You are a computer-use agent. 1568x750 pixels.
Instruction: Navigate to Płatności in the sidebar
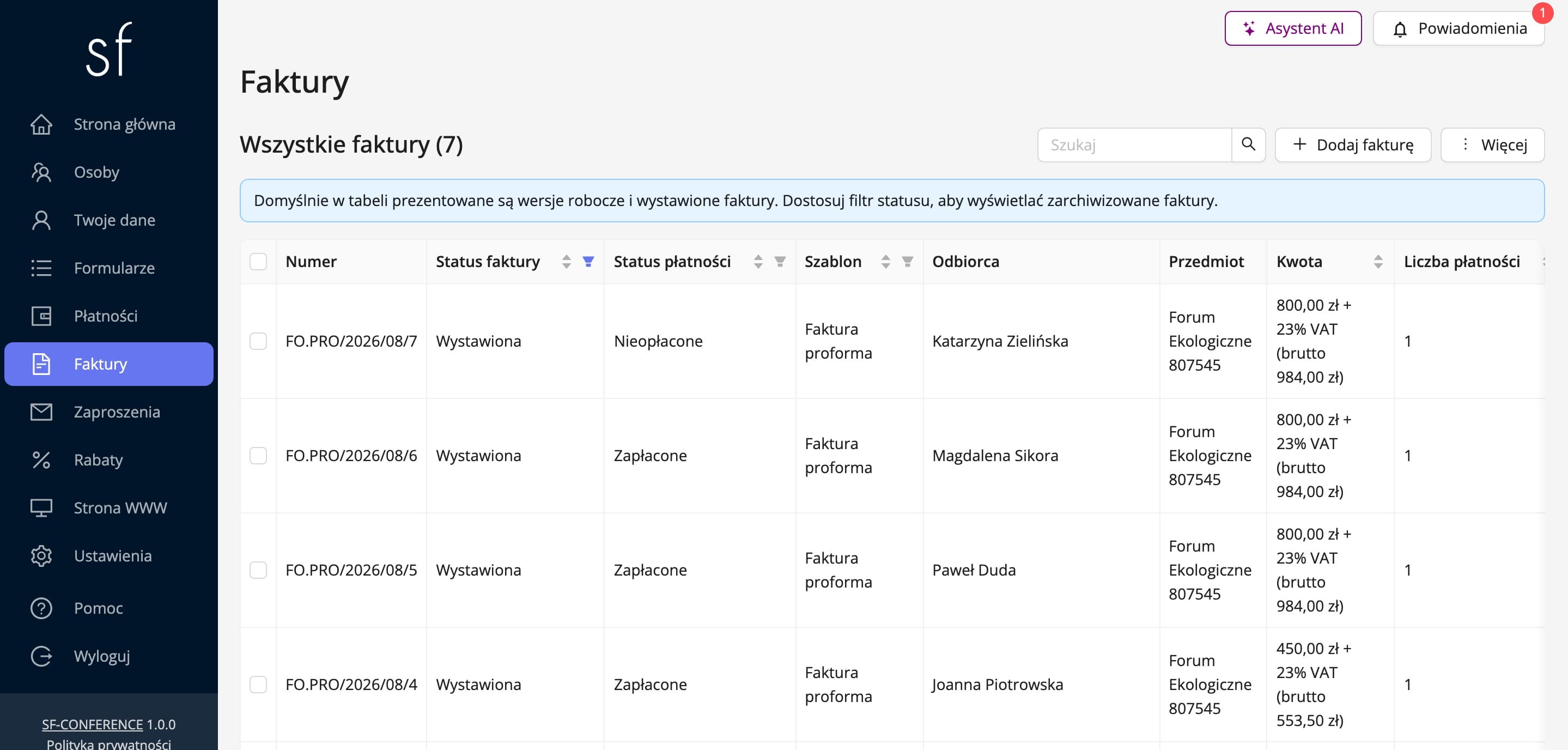109,316
